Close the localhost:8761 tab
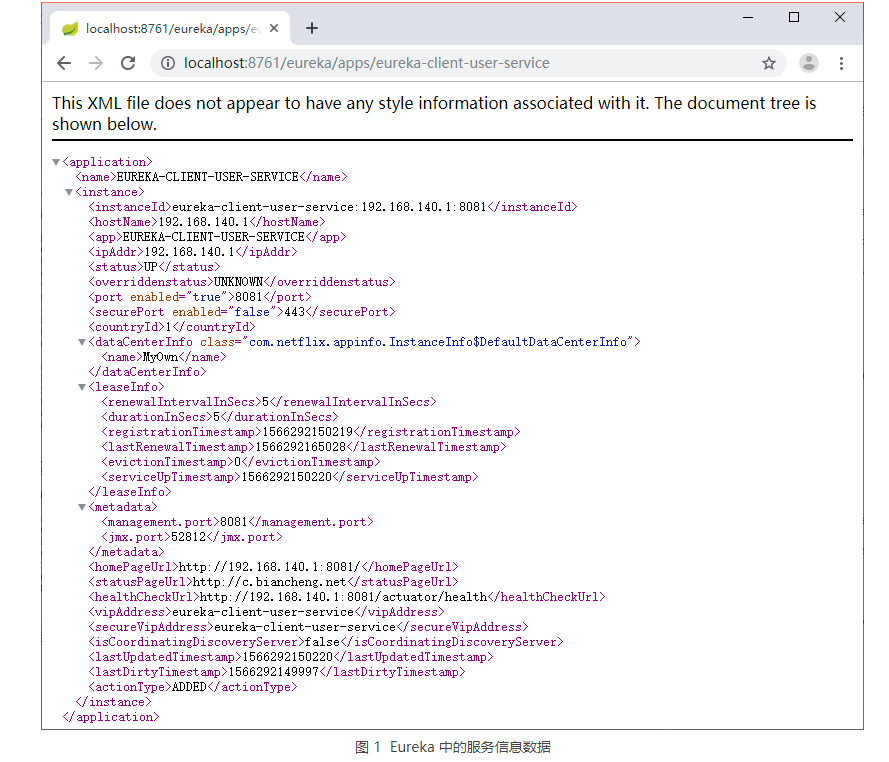889x762 pixels. [274, 28]
